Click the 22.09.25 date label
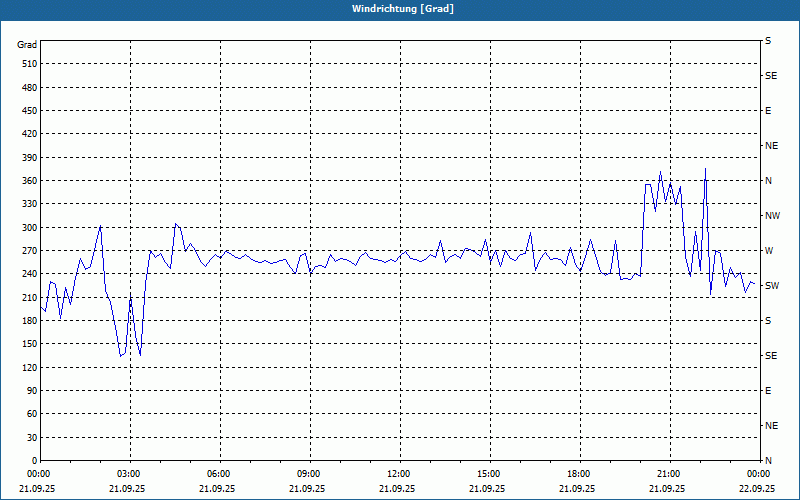This screenshot has height=500, width=800. pos(758,488)
